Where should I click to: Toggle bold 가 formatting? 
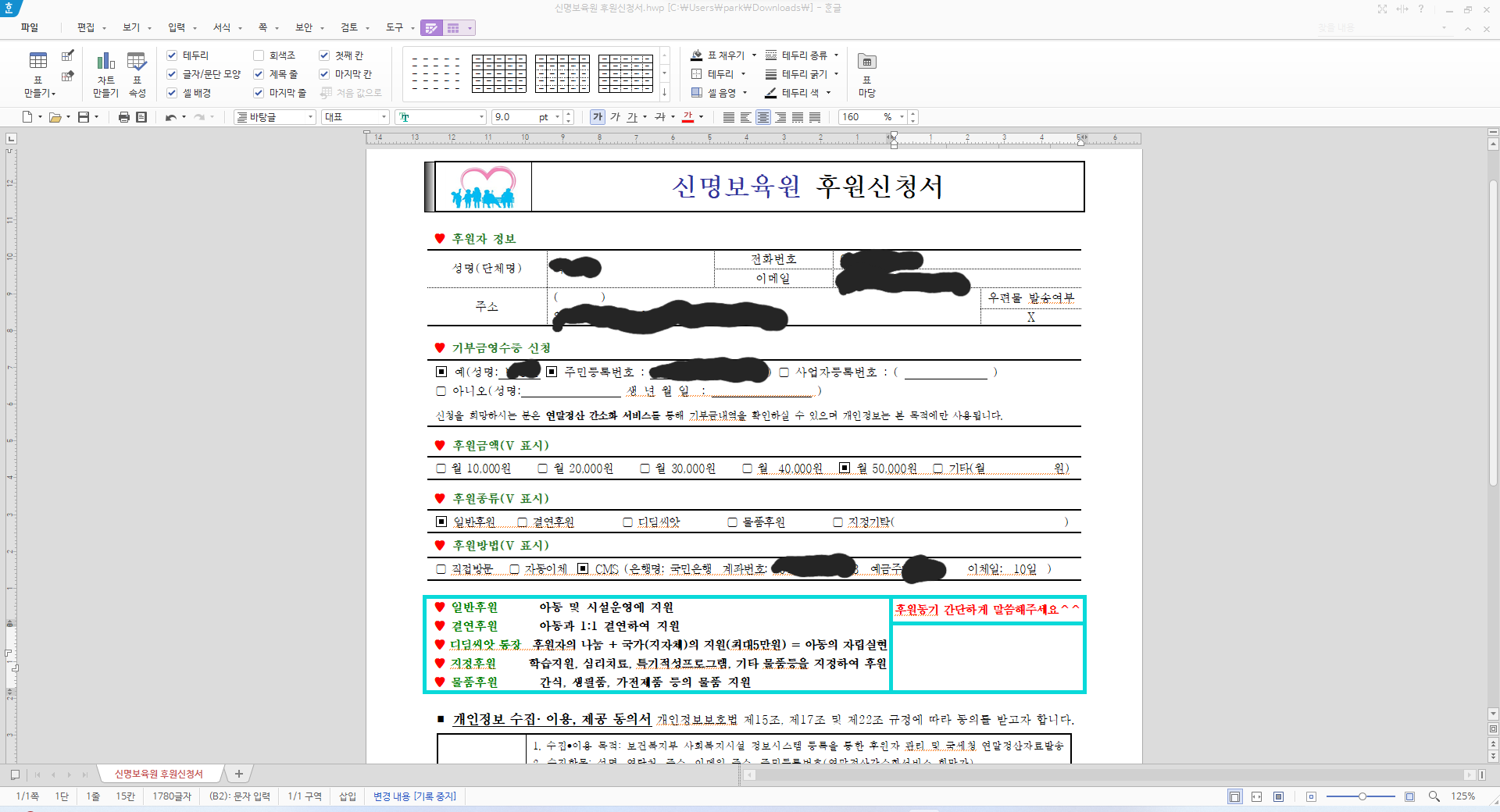click(x=598, y=117)
